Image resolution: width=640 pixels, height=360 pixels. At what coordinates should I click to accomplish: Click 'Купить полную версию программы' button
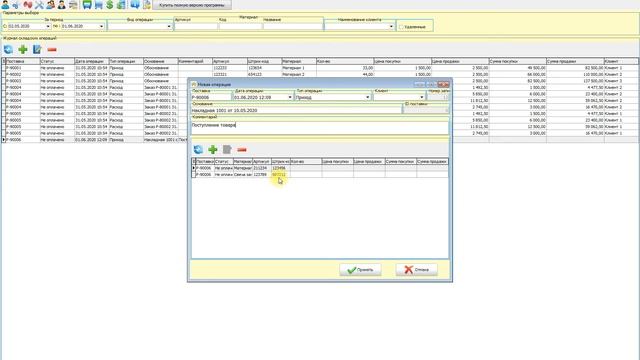pos(192,5)
